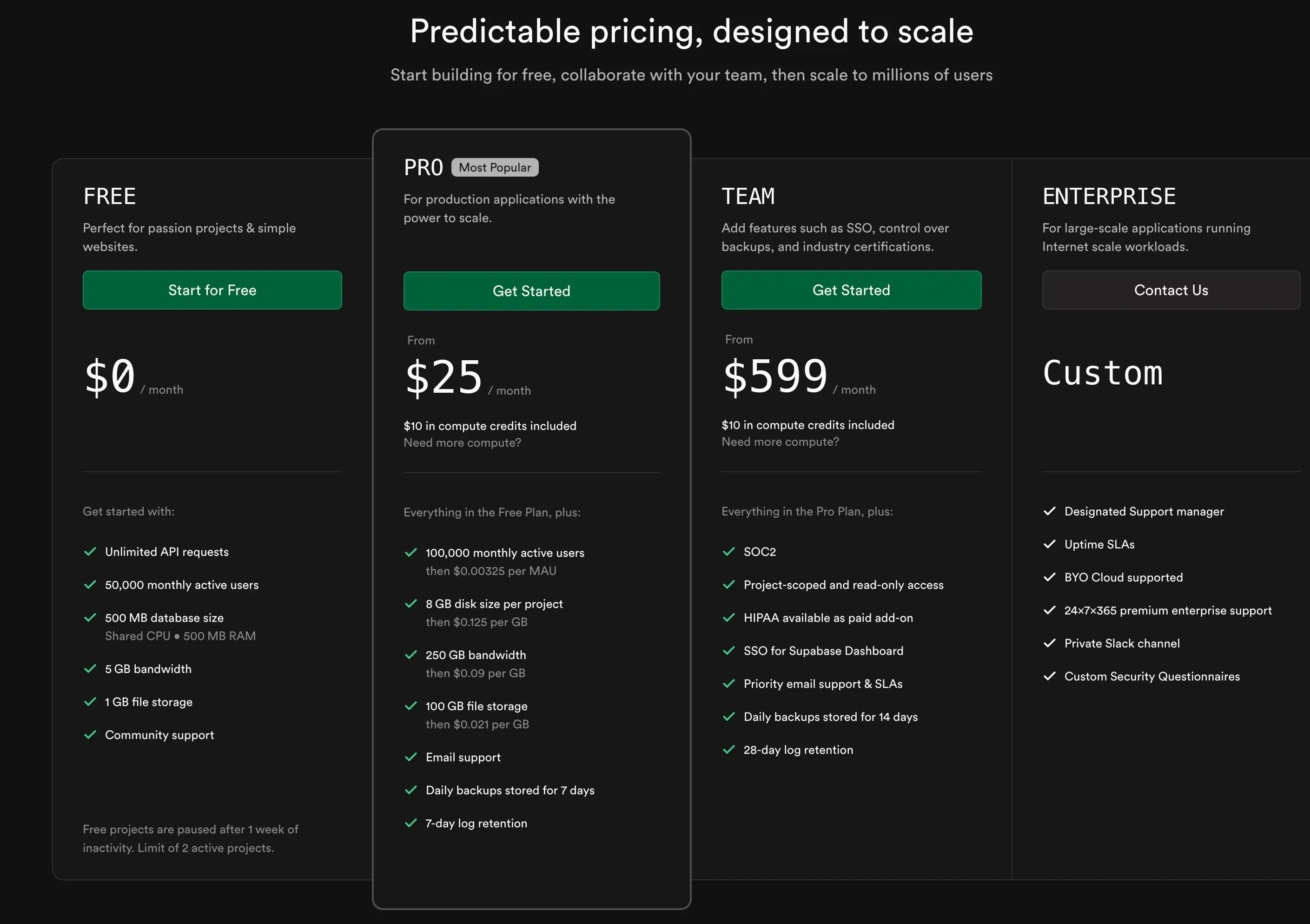This screenshot has width=1310, height=924.
Task: Click the Start for Free button
Action: (x=212, y=290)
